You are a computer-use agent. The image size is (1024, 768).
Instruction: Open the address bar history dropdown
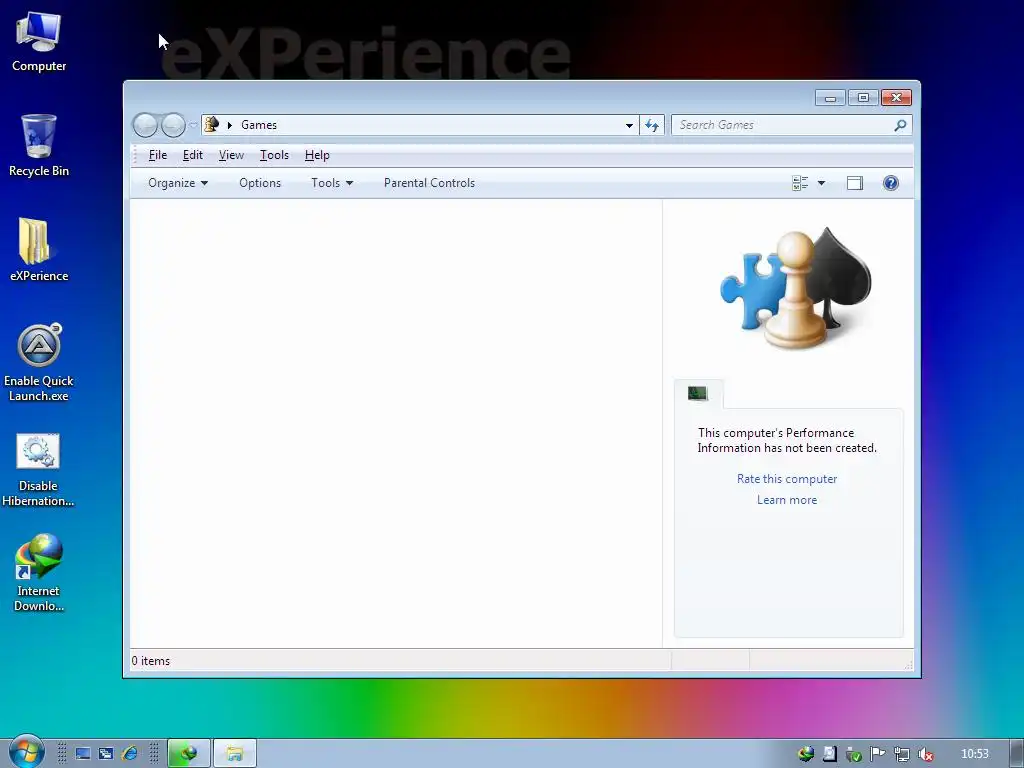(629, 125)
